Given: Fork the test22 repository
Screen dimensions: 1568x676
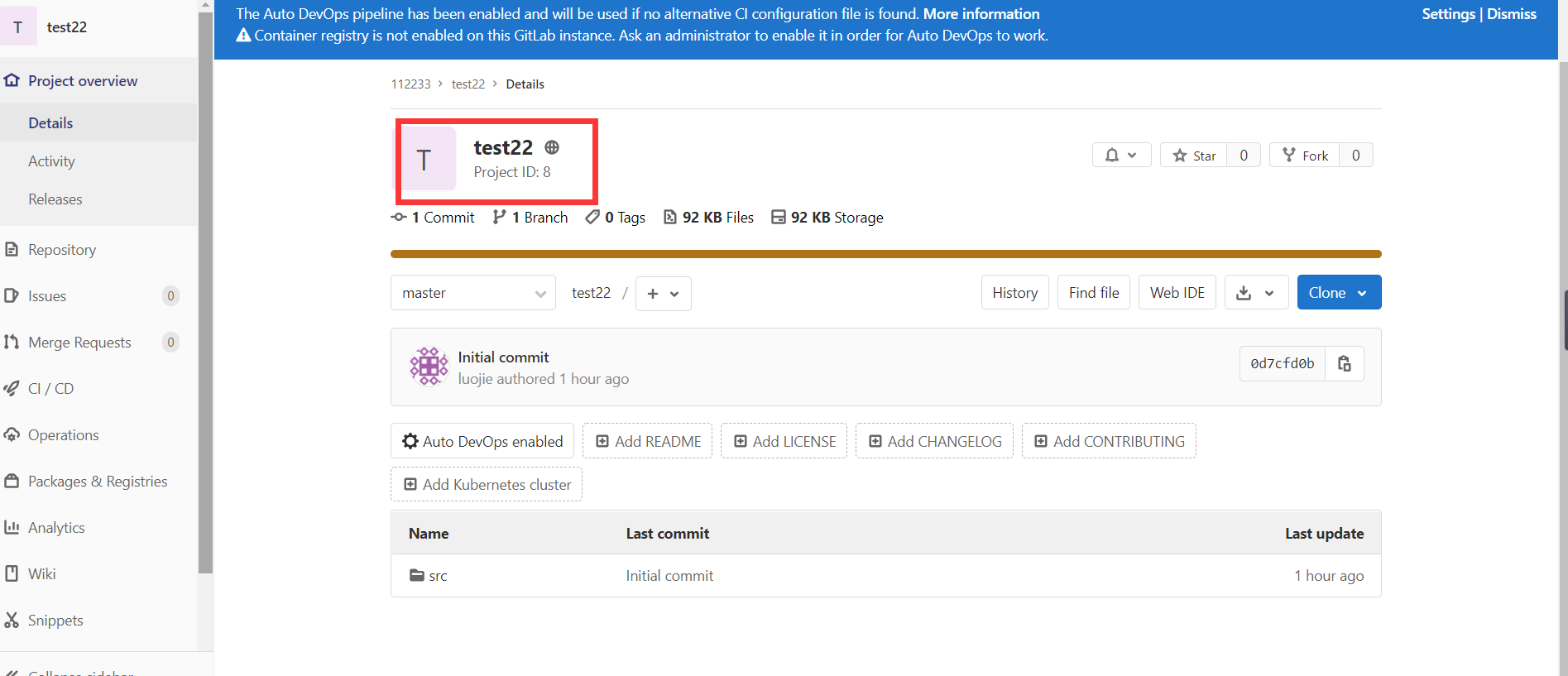Looking at the screenshot, I should pyautogui.click(x=1305, y=156).
